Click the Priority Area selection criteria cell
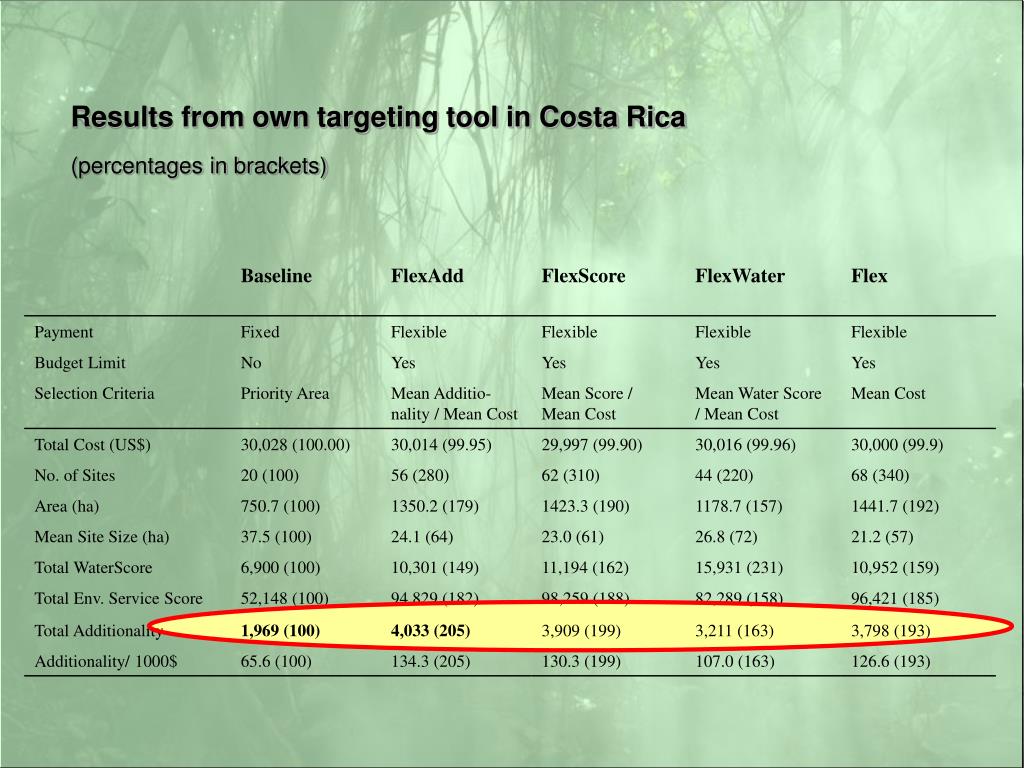The width and height of the screenshot is (1024, 768). (x=285, y=393)
